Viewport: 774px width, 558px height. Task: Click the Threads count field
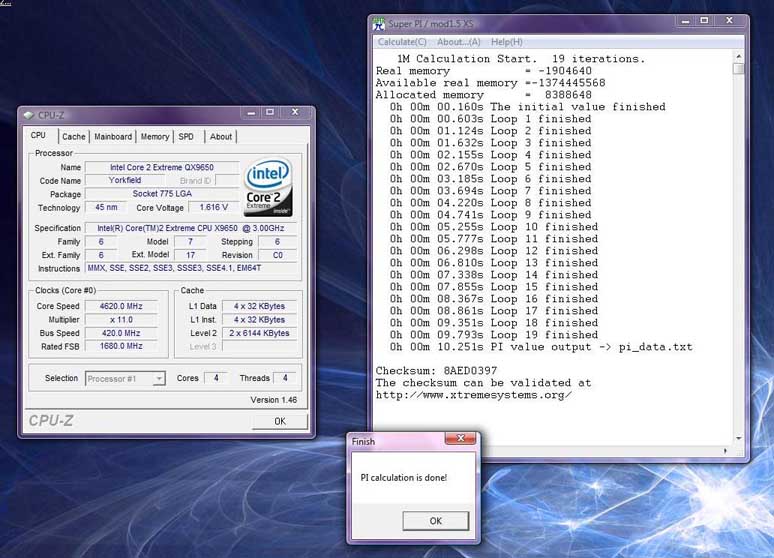(x=285, y=378)
